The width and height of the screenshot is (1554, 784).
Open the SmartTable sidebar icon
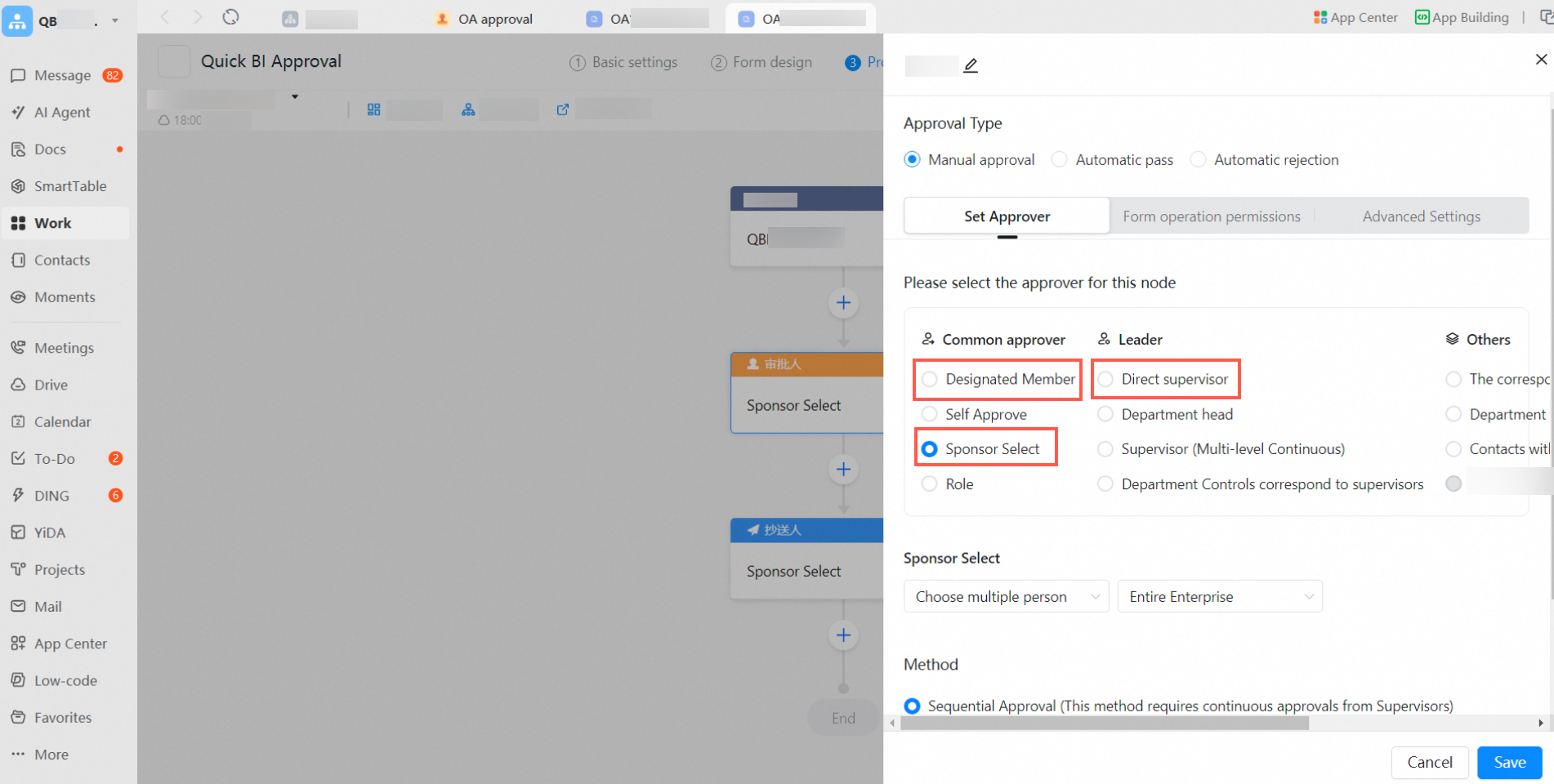18,186
